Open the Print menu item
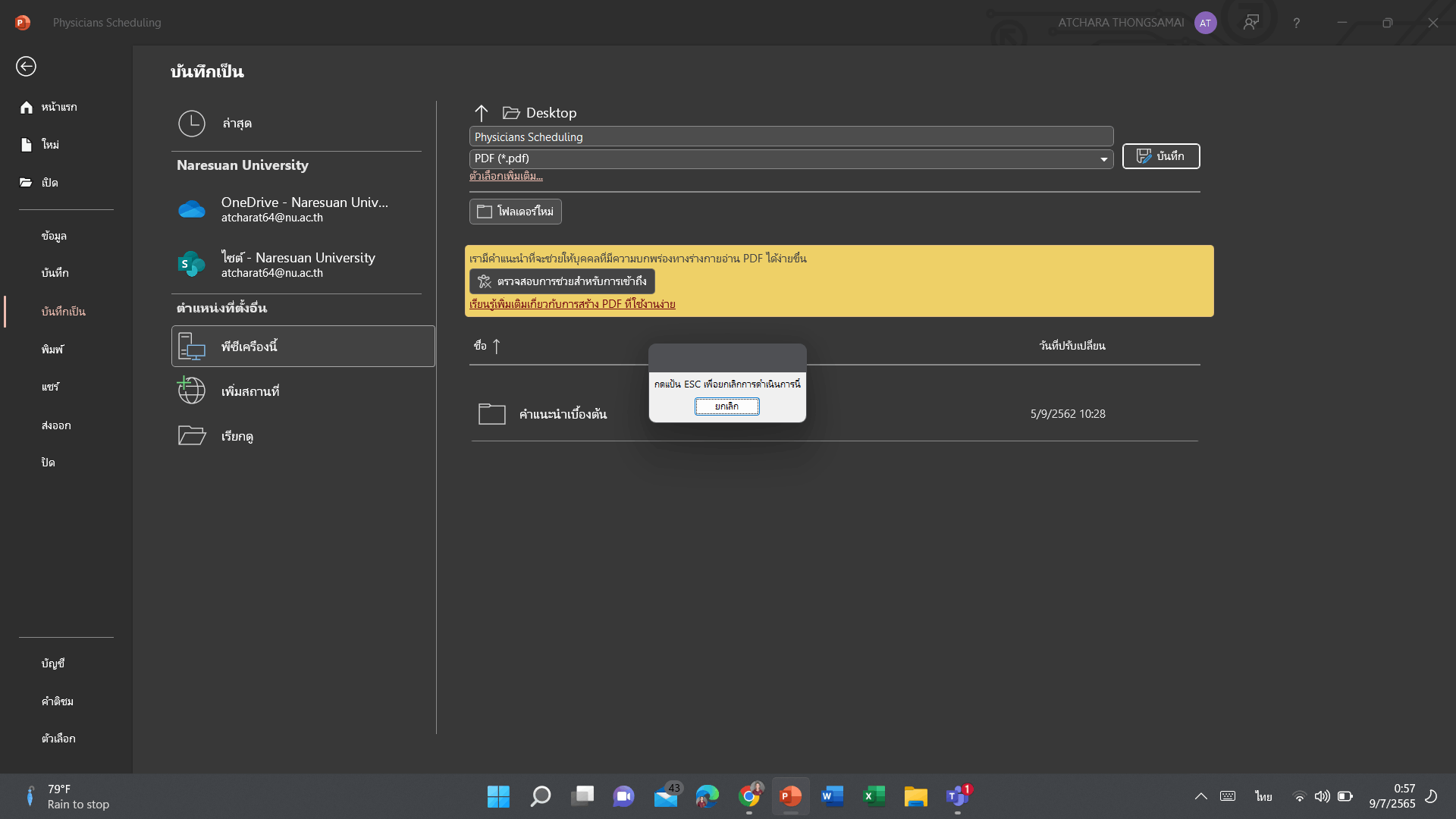 [52, 349]
